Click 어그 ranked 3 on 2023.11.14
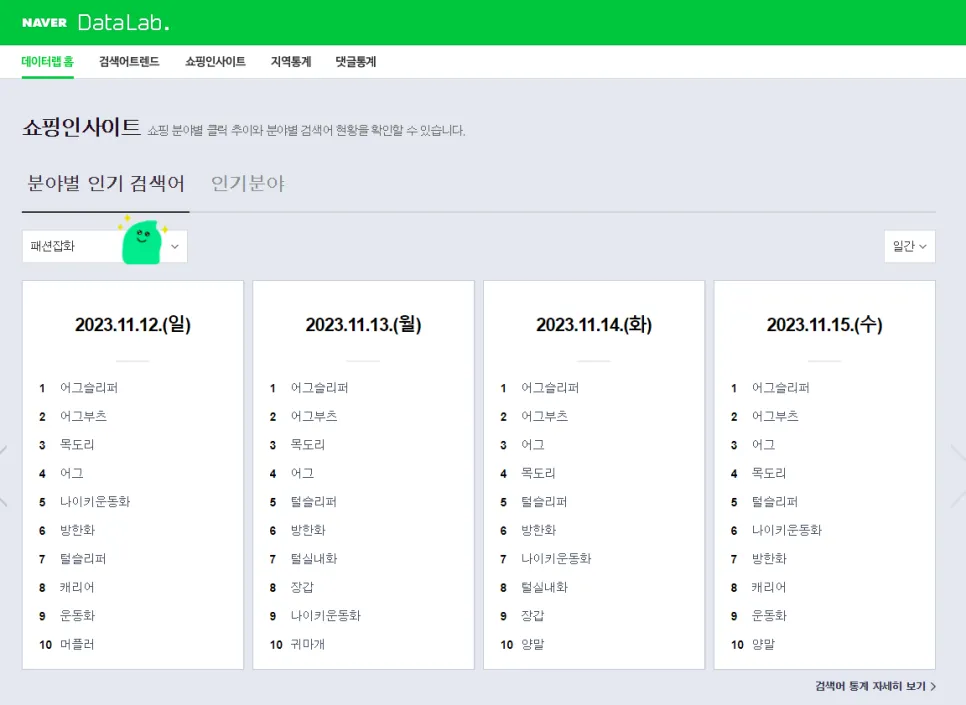This screenshot has height=705, width=966. (x=533, y=444)
